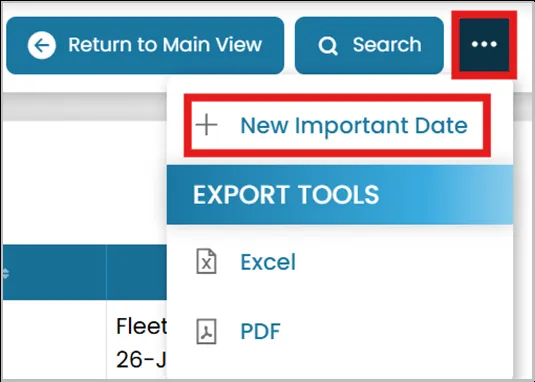Select the second blue table column header
This screenshot has height=382, width=535.
(136, 272)
